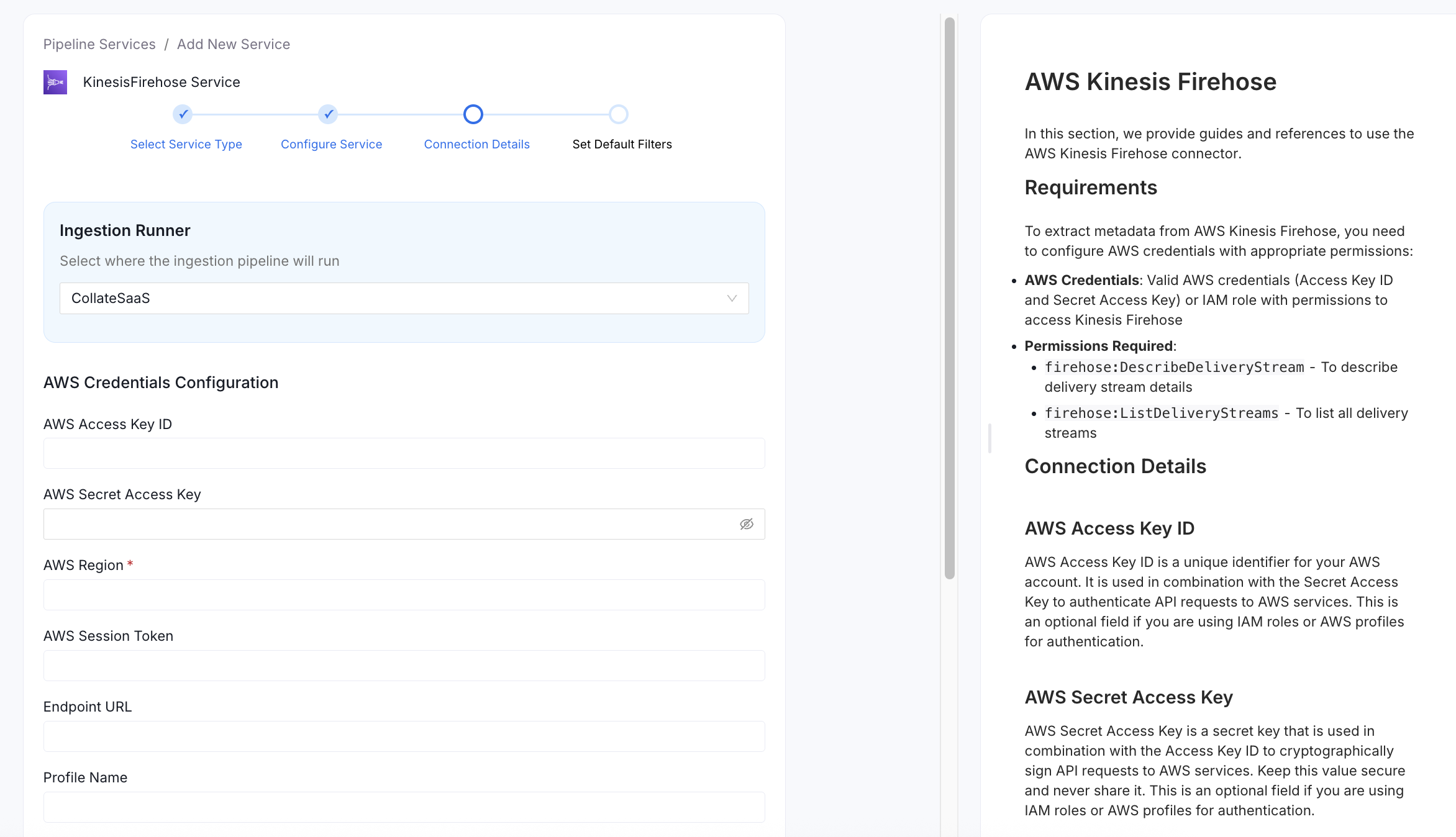This screenshot has height=837, width=1456.
Task: Navigate to Pipeline Services breadcrumb
Action: [x=99, y=43]
